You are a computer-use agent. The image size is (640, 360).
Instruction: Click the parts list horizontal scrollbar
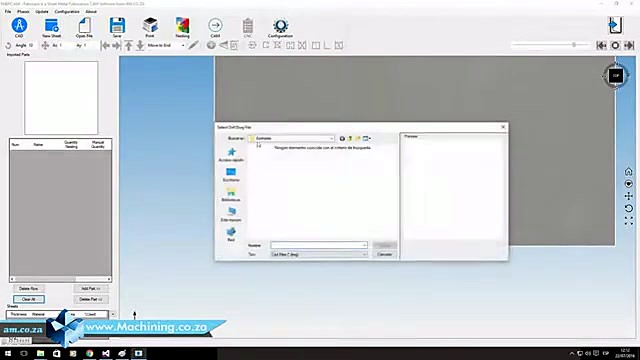click(60, 279)
